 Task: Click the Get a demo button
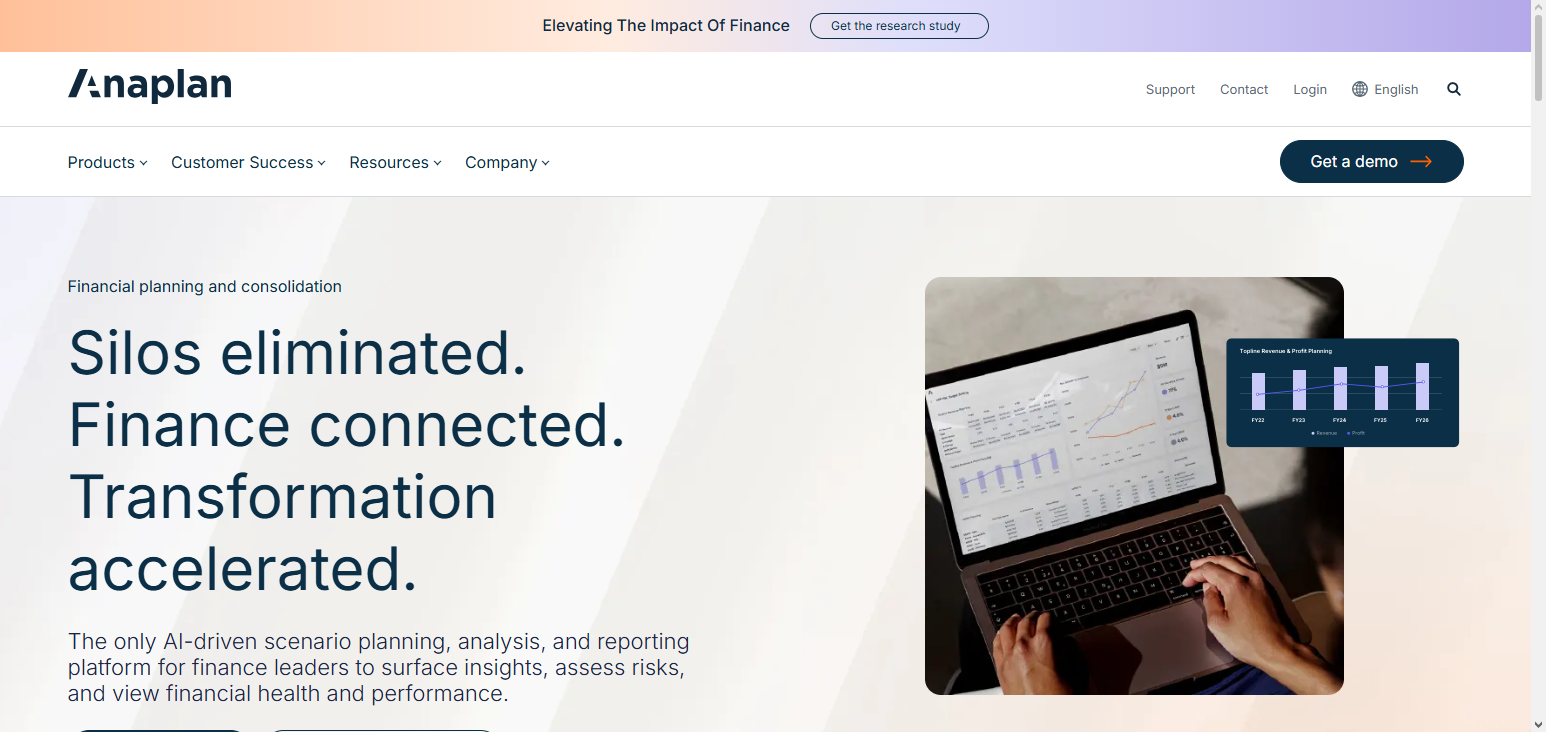tap(1371, 161)
